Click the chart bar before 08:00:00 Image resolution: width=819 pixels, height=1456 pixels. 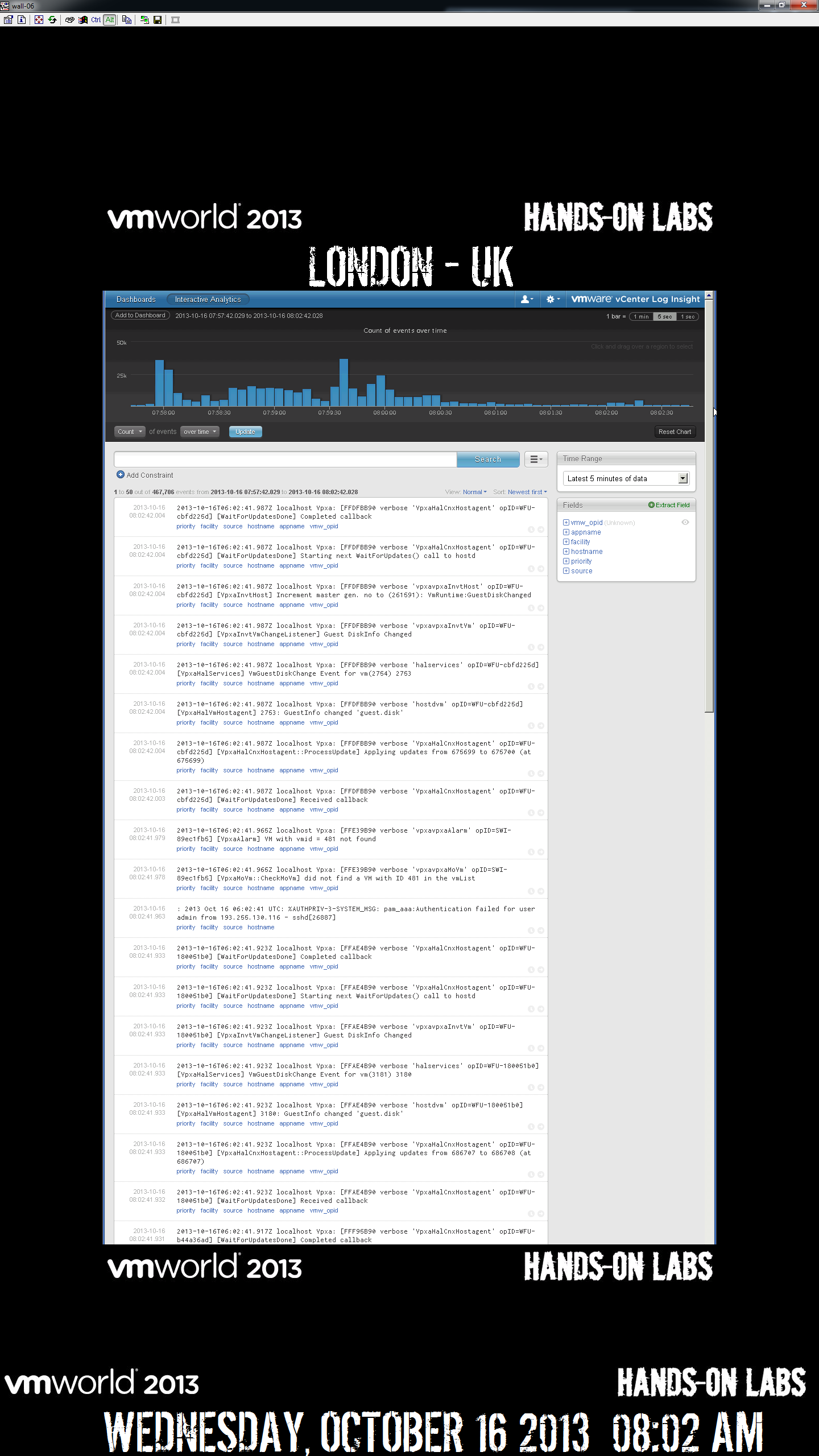click(x=380, y=391)
